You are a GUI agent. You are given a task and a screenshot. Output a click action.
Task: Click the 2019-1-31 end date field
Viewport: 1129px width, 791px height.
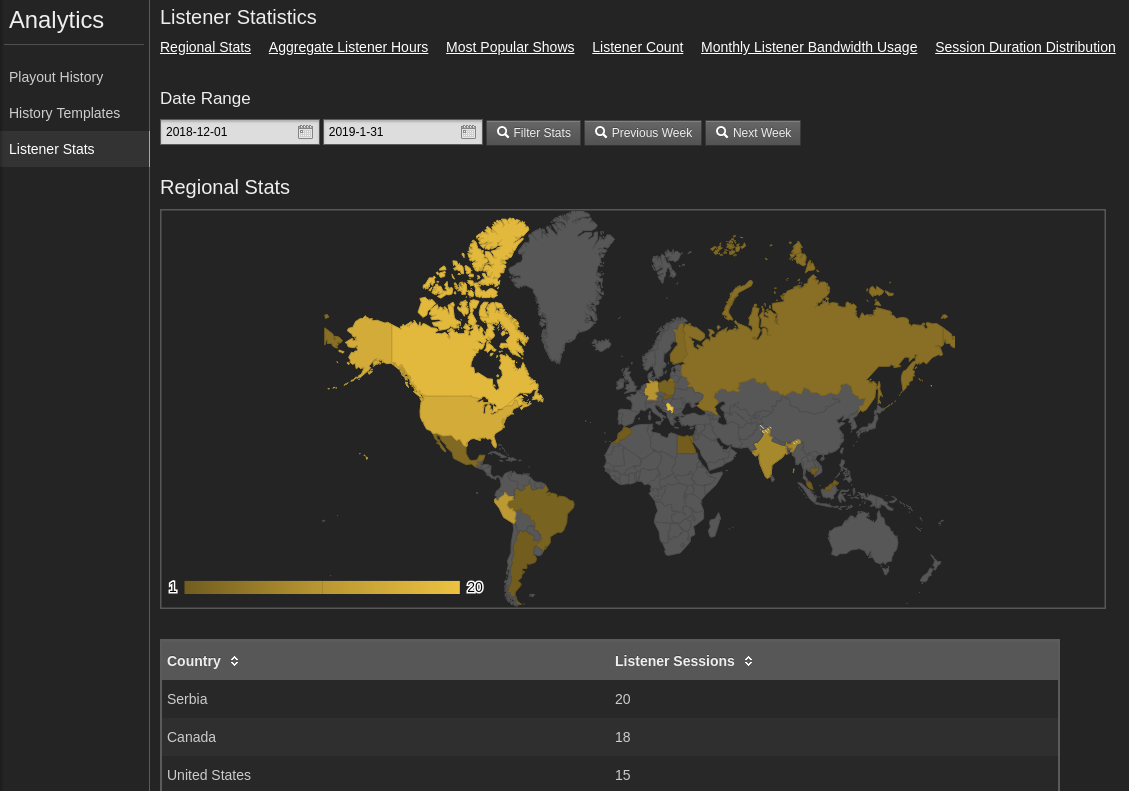tap(402, 132)
